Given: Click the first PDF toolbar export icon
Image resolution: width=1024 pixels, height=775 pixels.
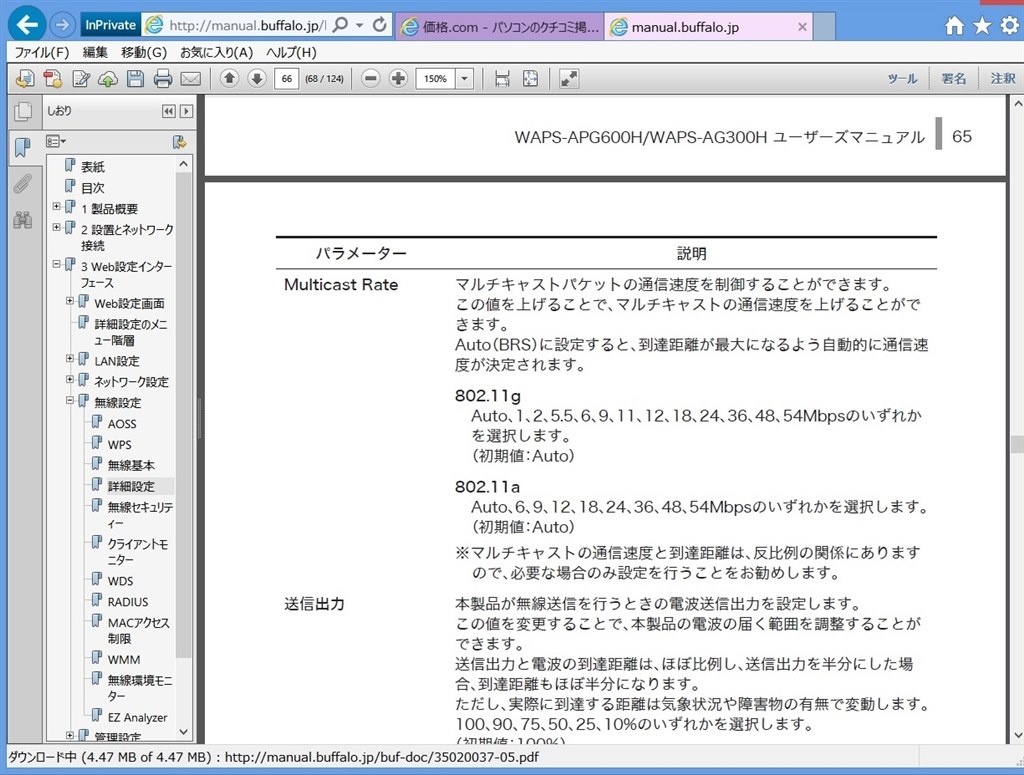Looking at the screenshot, I should pos(25,79).
